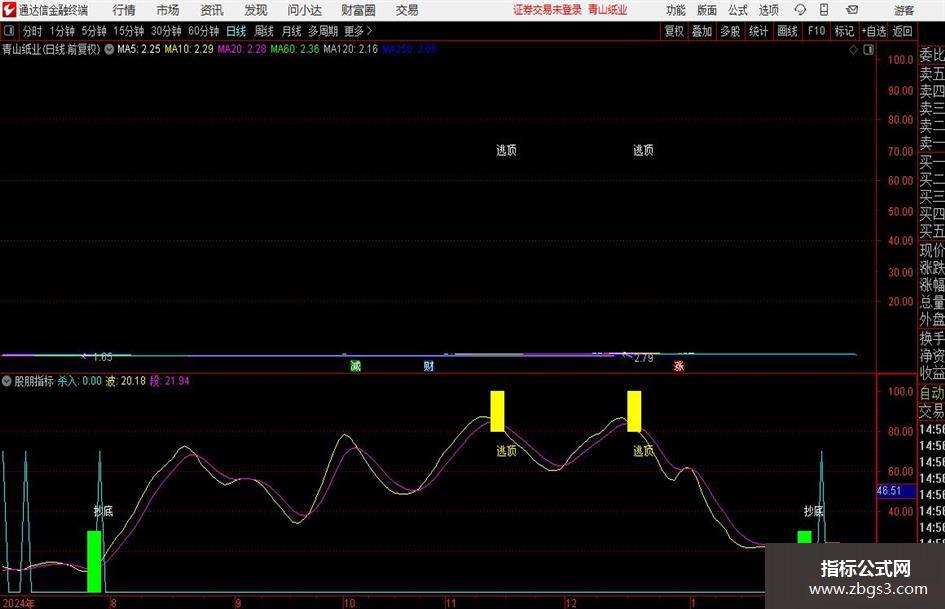
Task: Switch to 60分钟 period
Action: coord(204,31)
